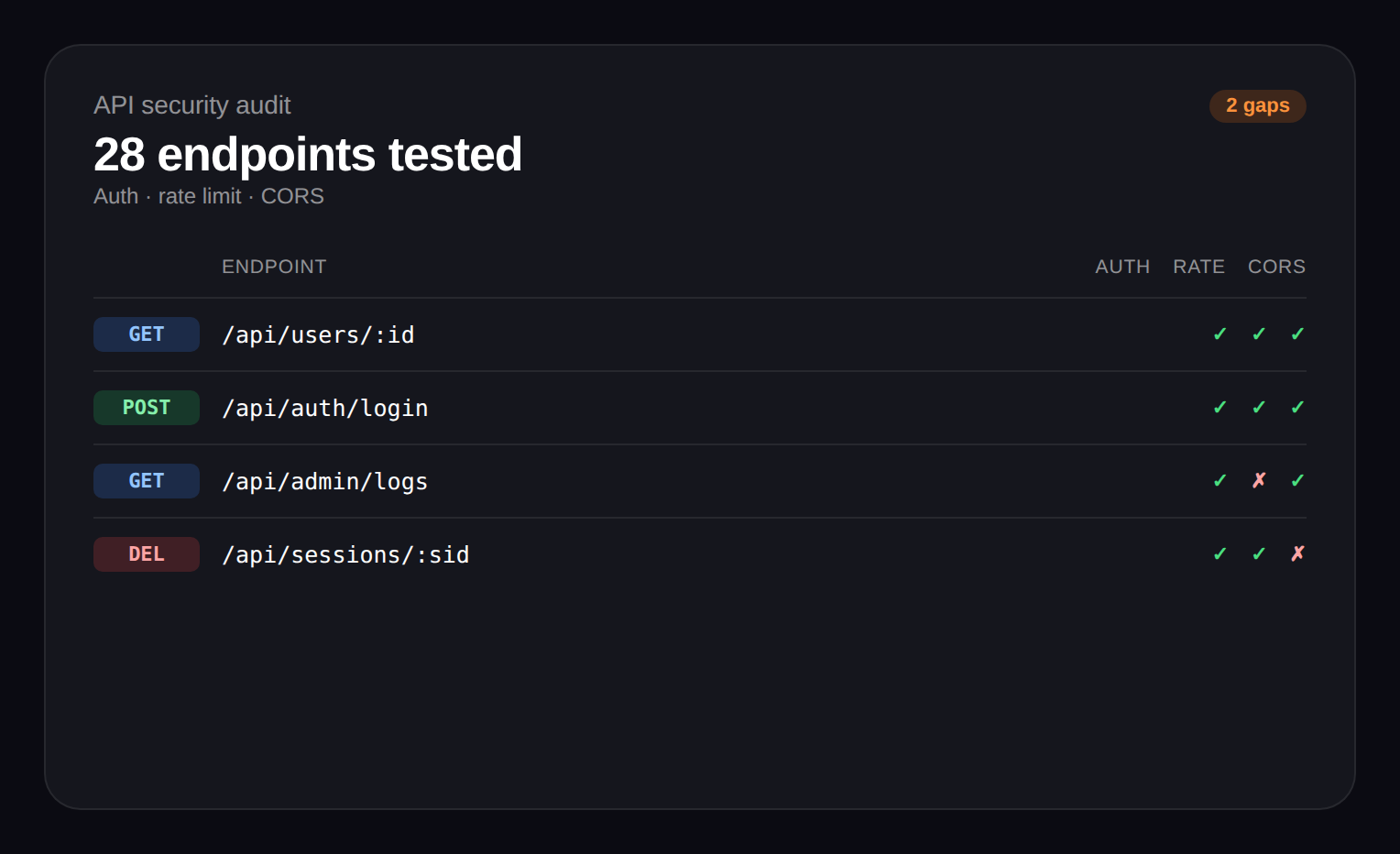Click the CORS checkmark for /api/users/:id
This screenshot has height=854, width=1400.
(x=1297, y=334)
